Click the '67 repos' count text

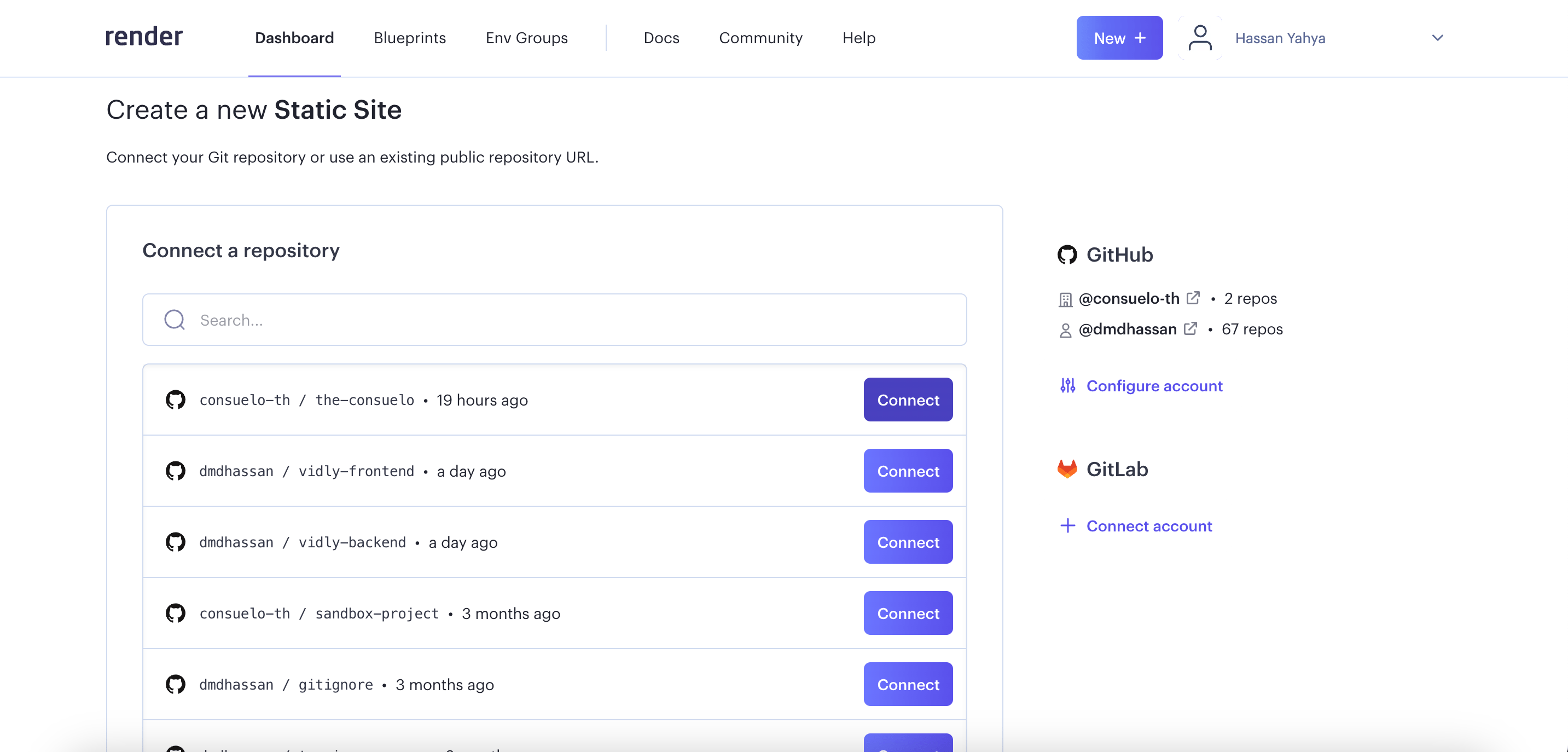1252,329
